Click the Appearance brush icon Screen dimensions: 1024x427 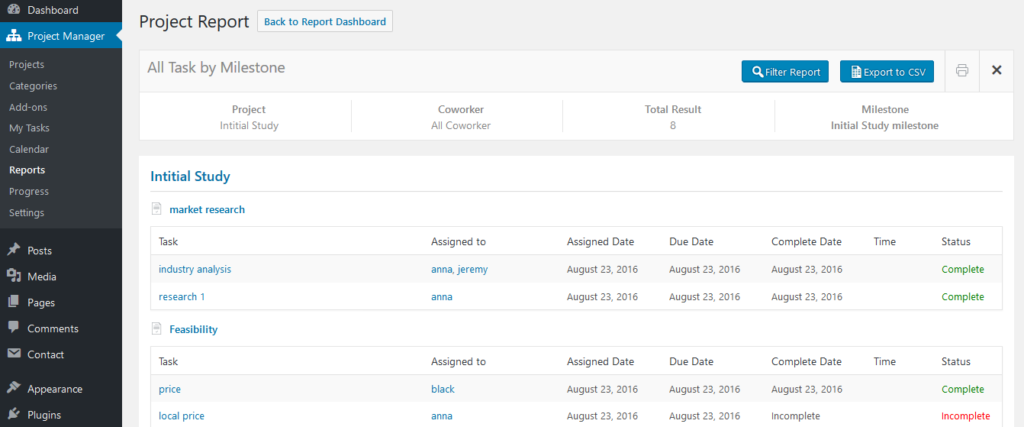point(13,388)
